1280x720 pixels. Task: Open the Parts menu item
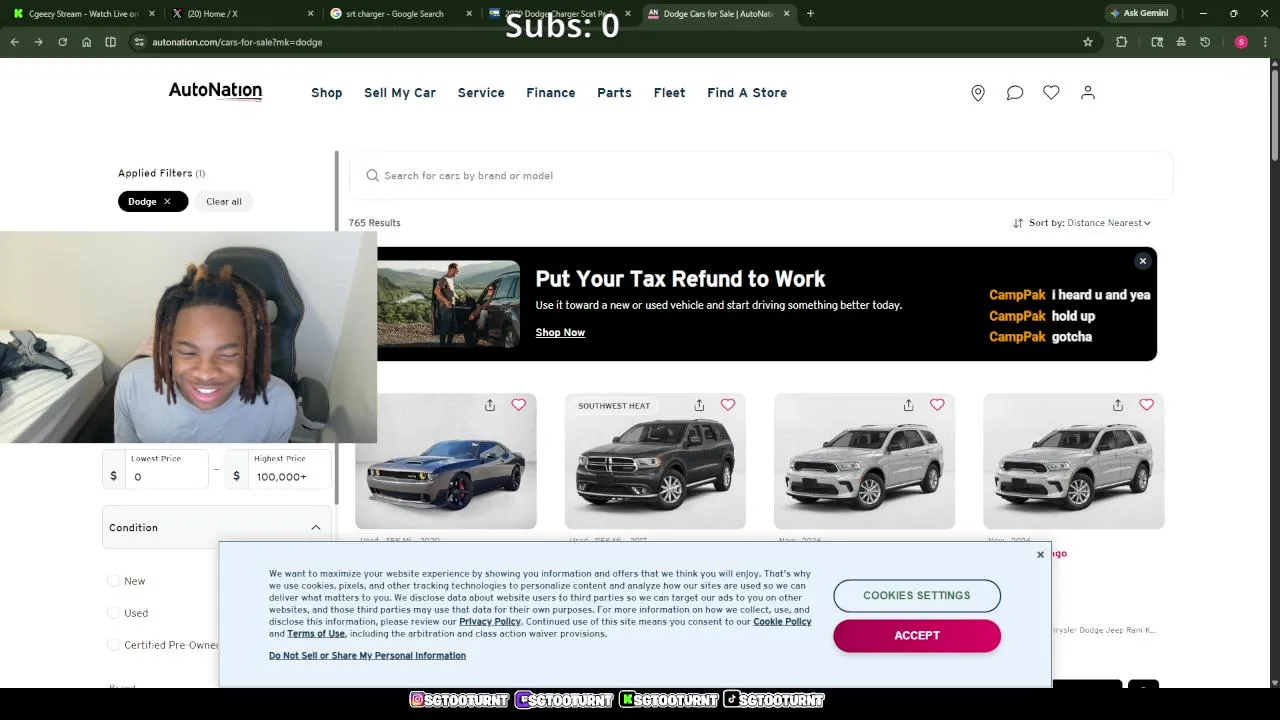point(614,93)
